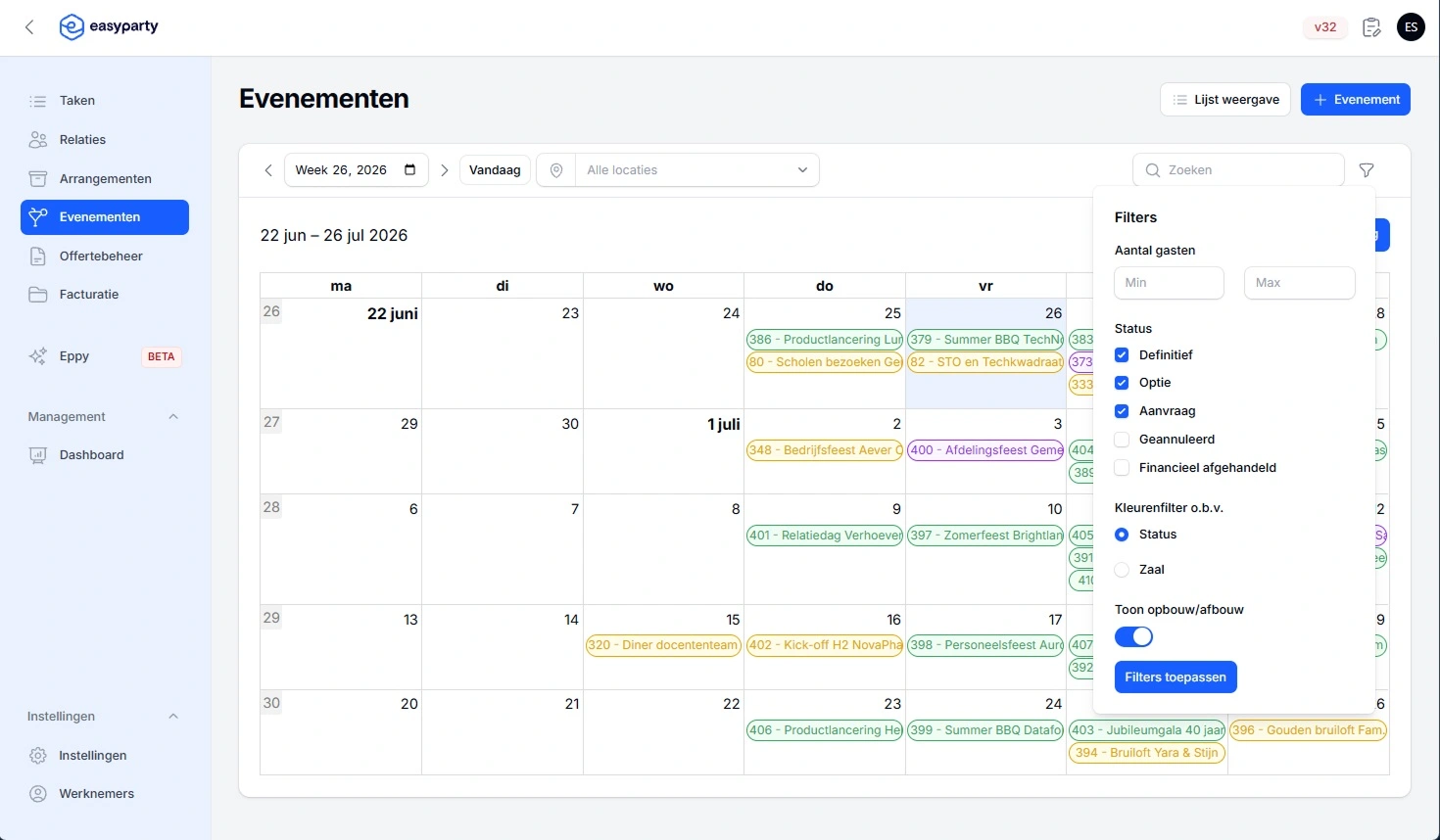Uncheck the Aanvraag status checkbox
The height and width of the screenshot is (840, 1440).
pyautogui.click(x=1122, y=411)
